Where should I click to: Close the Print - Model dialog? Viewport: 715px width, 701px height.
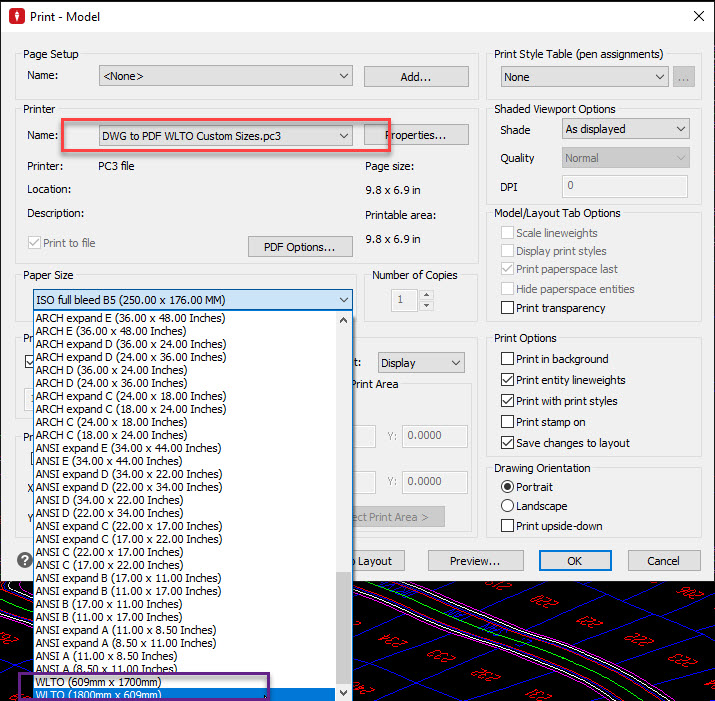(696, 16)
